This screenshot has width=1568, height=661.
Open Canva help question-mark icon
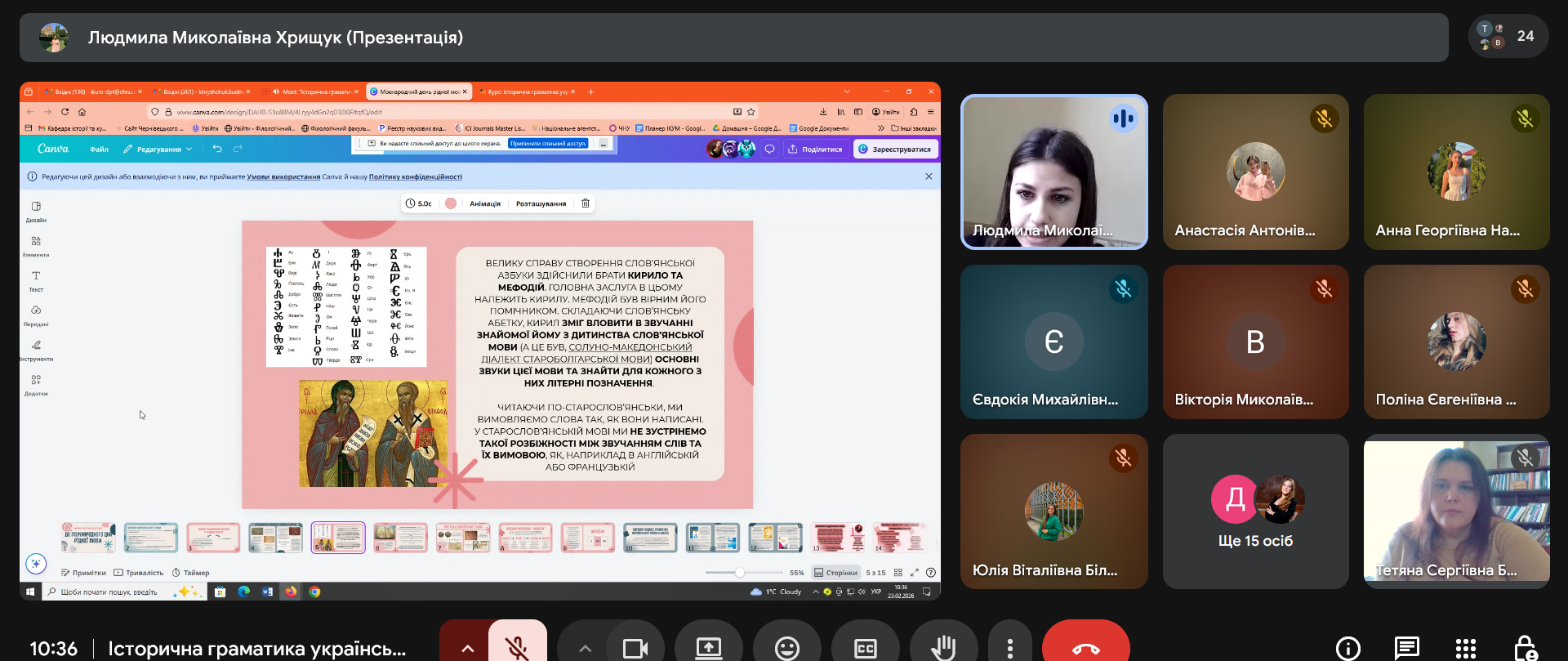[931, 573]
